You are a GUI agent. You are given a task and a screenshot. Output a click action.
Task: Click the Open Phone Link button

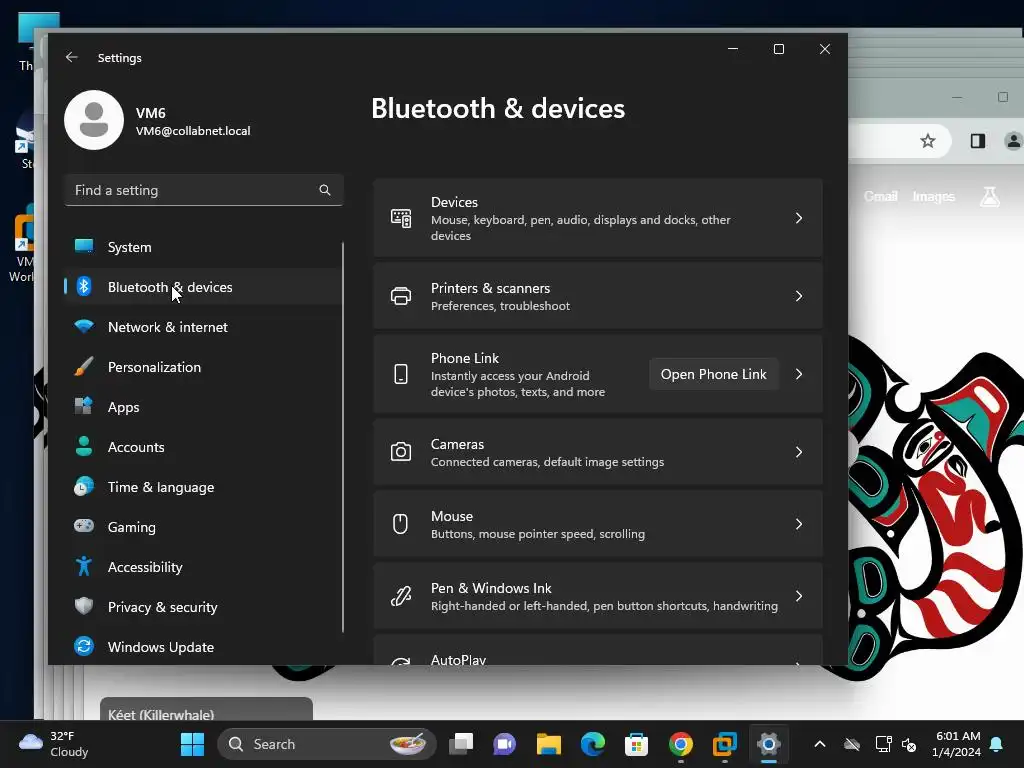pos(713,374)
